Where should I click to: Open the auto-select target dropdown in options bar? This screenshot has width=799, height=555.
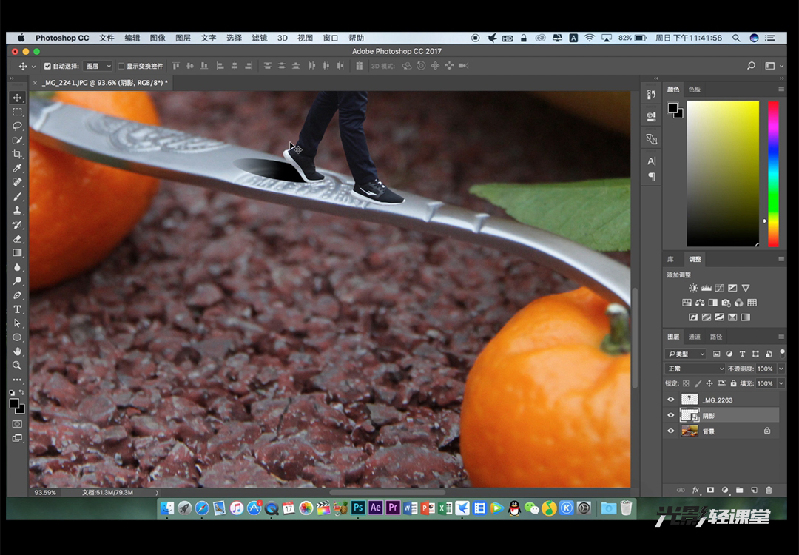pyautogui.click(x=97, y=66)
